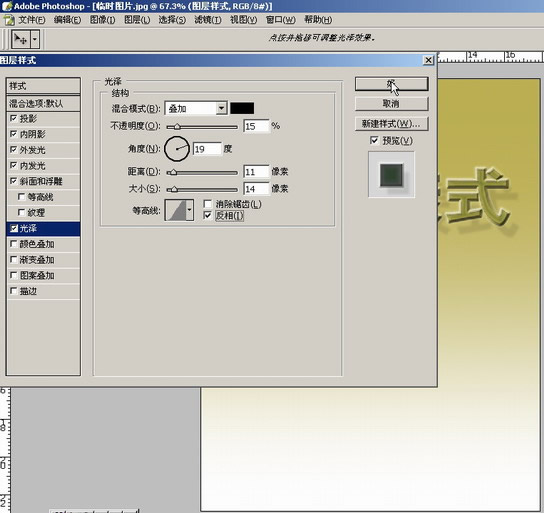Enable the 颜色叠加 checkbox
Viewport: 544px width, 513px height.
[14, 244]
